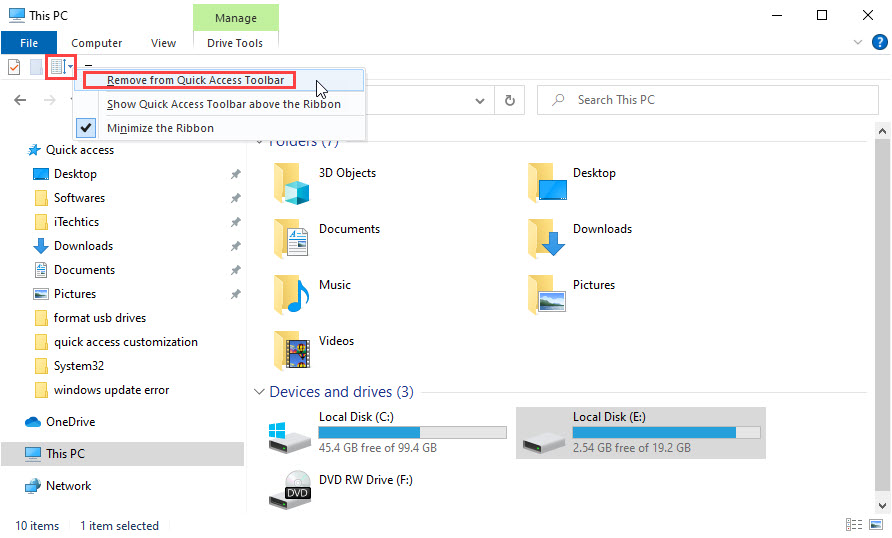Click the pin icon beside iTechtics
The width and height of the screenshot is (892, 538).
[236, 222]
